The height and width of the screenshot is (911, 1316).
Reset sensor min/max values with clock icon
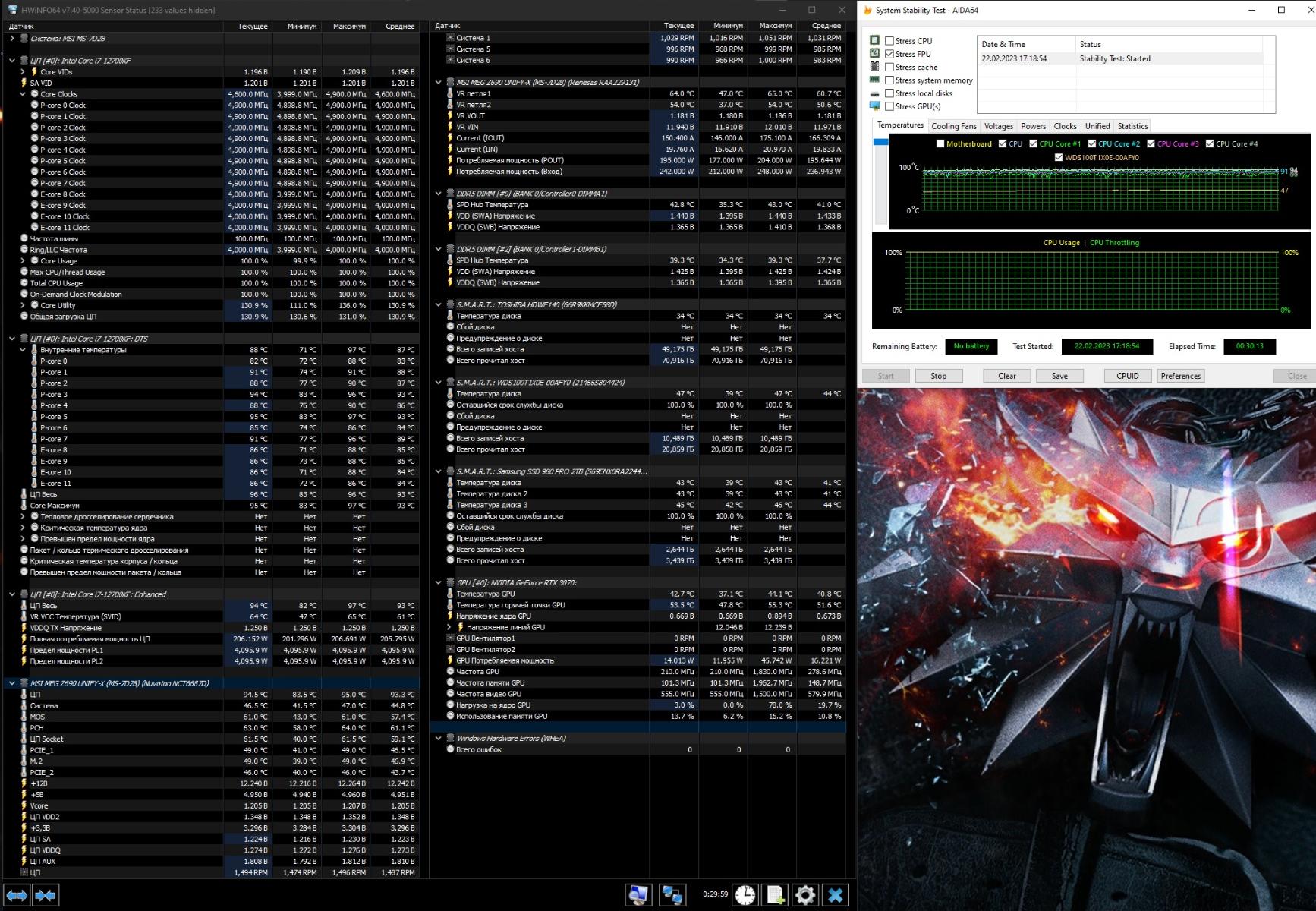745,895
